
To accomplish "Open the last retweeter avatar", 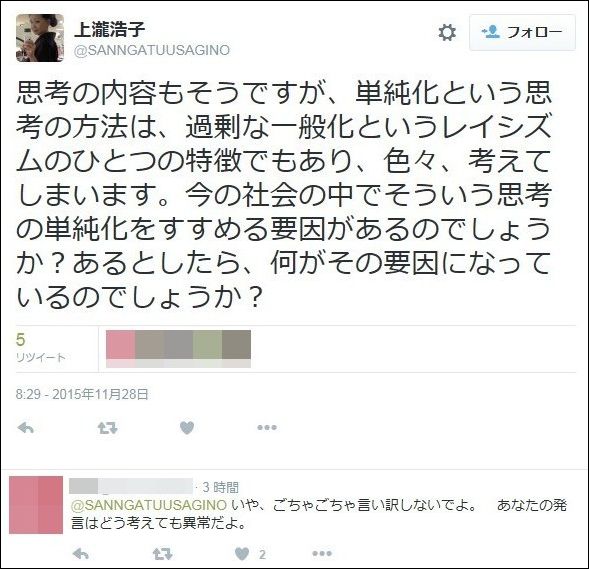I will click(x=236, y=349).
